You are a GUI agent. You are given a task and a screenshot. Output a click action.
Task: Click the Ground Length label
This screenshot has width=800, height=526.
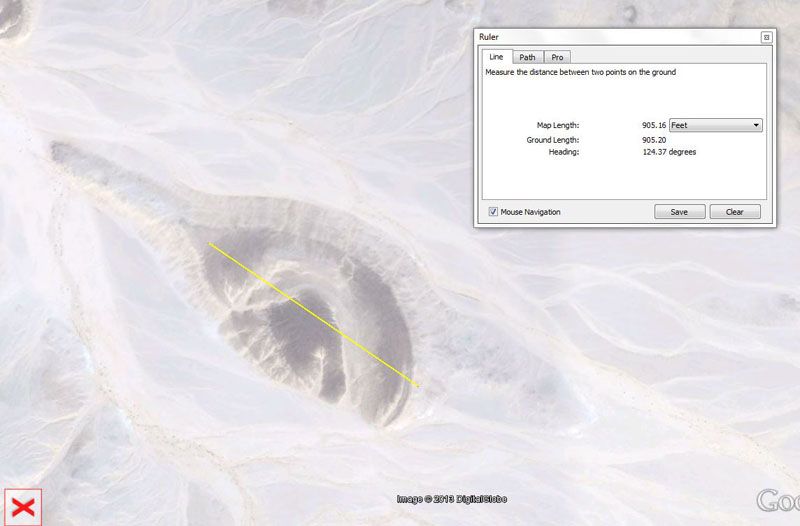point(553,140)
